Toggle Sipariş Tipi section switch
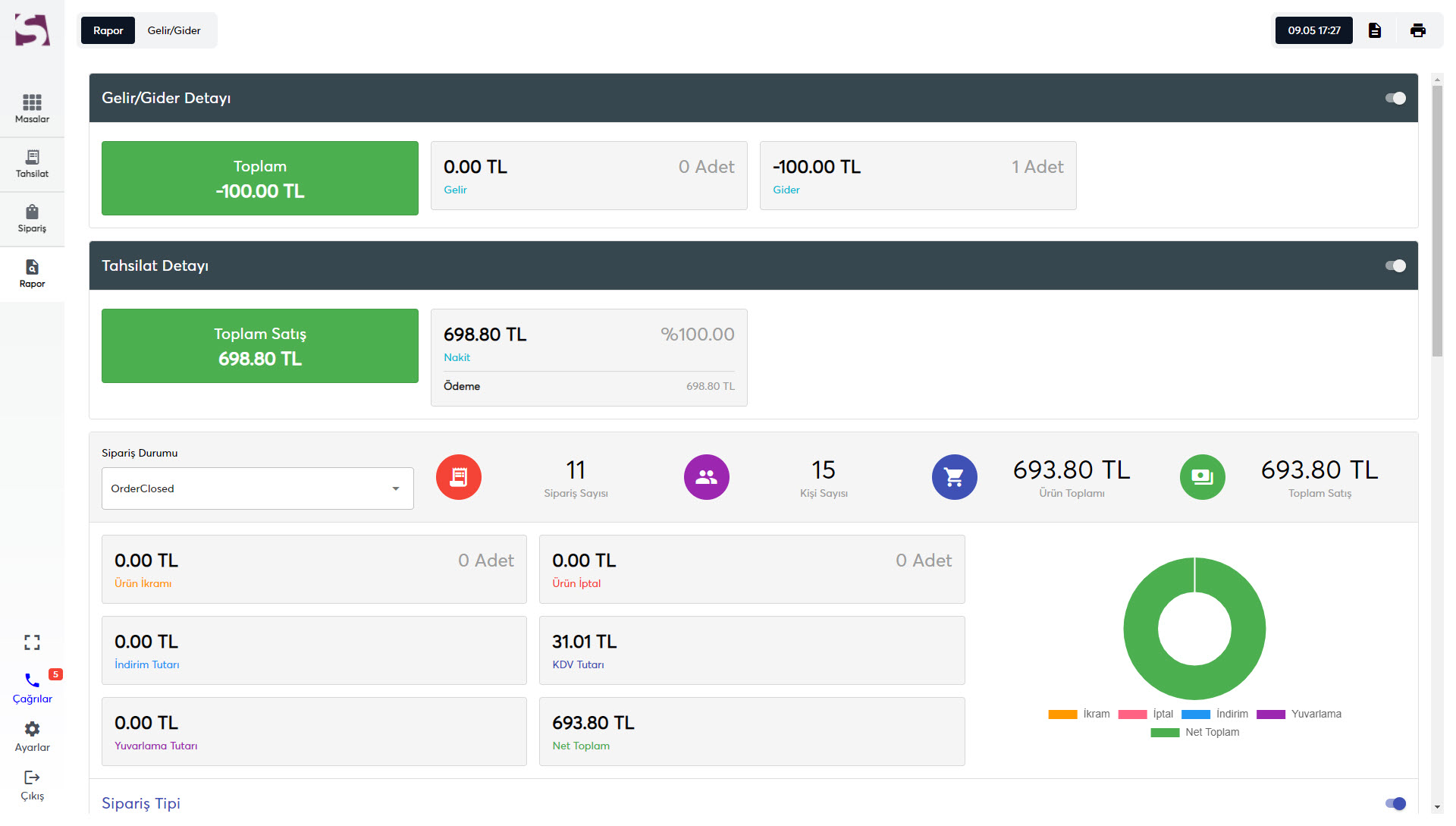The image size is (1456, 826). tap(1395, 803)
